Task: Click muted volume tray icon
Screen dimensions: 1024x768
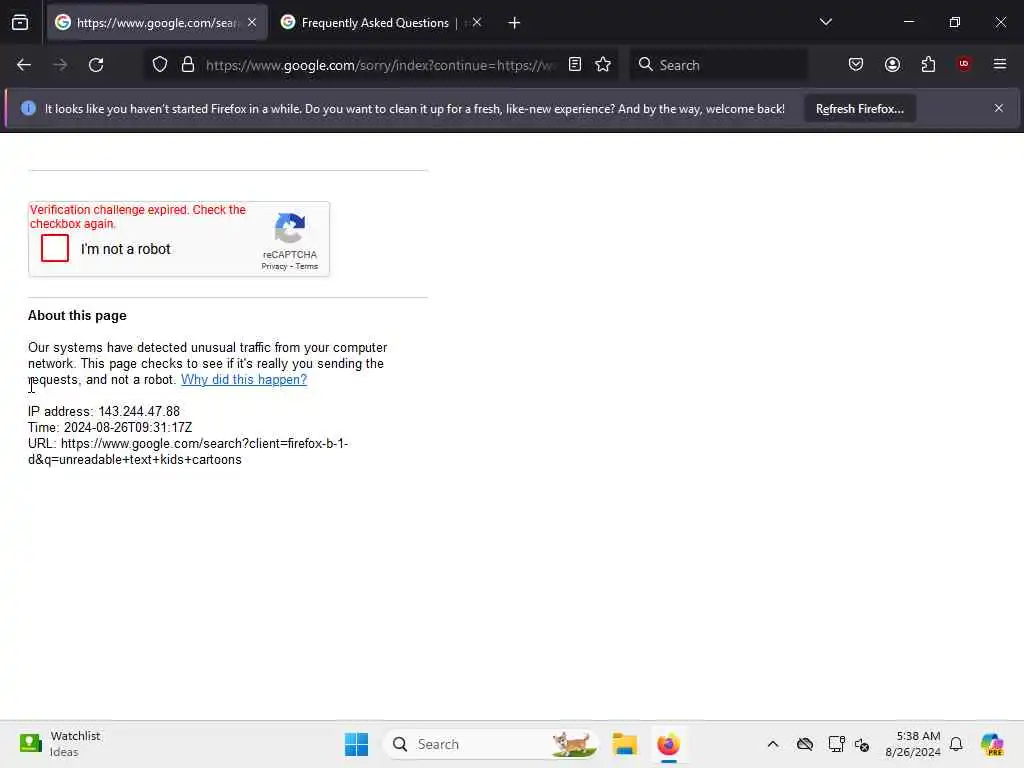Action: click(x=862, y=744)
